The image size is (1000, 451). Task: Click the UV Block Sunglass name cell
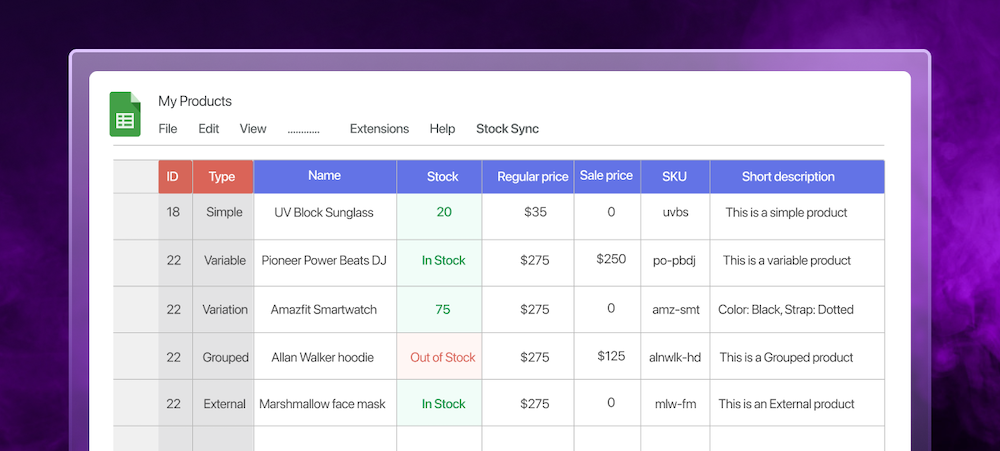coord(324,213)
